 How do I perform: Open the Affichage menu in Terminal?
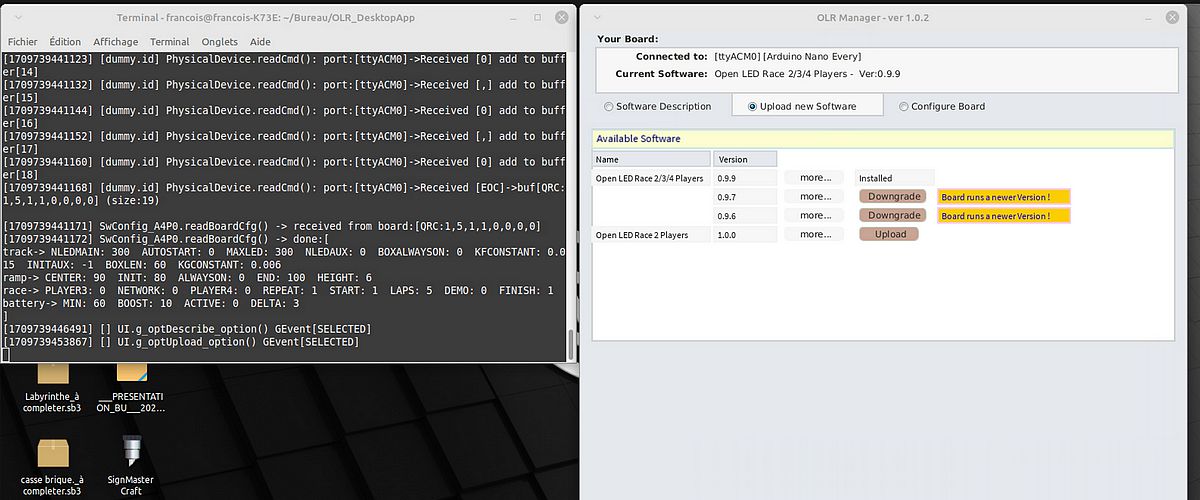pyautogui.click(x=116, y=42)
